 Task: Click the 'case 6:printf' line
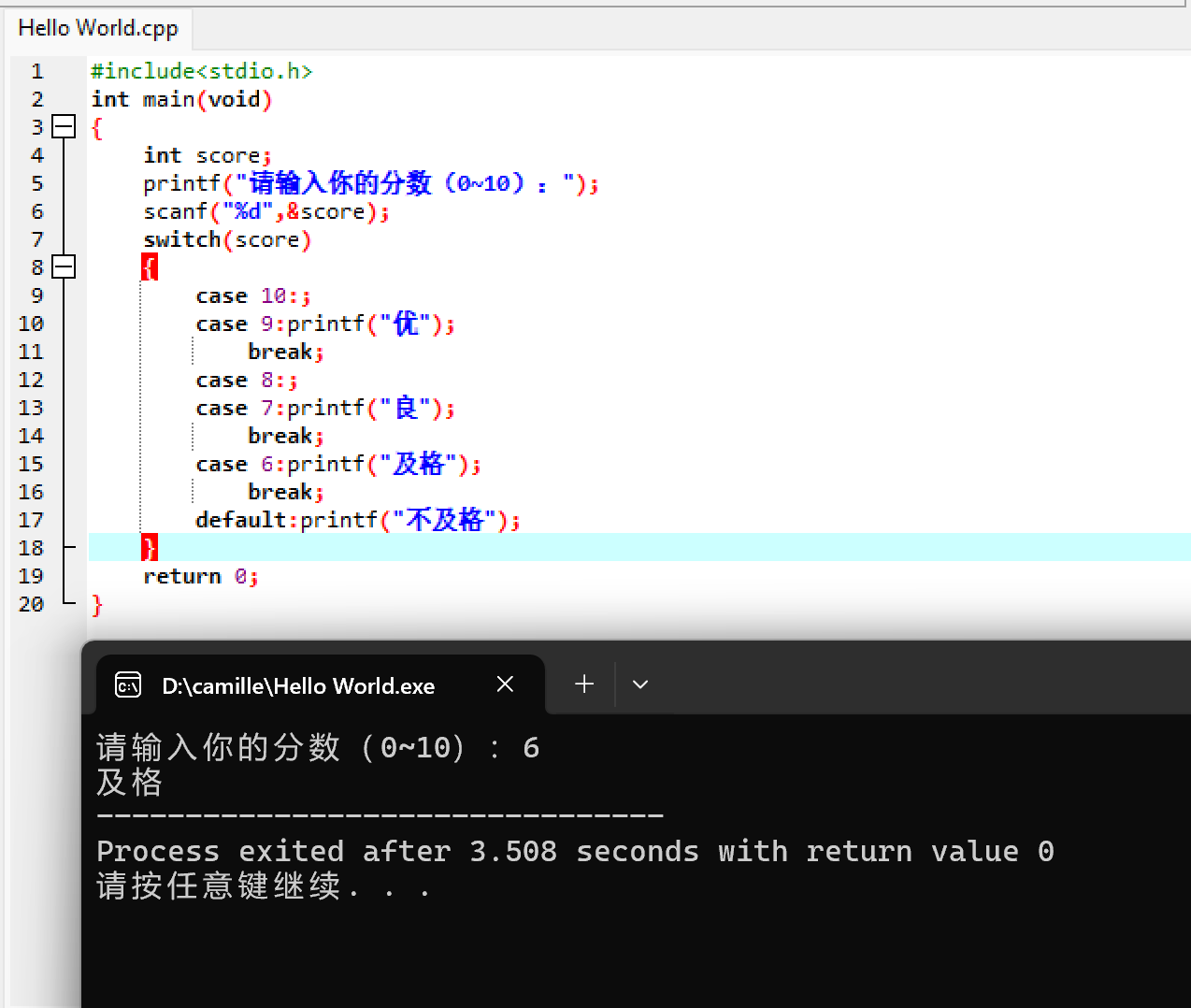[x=338, y=464]
